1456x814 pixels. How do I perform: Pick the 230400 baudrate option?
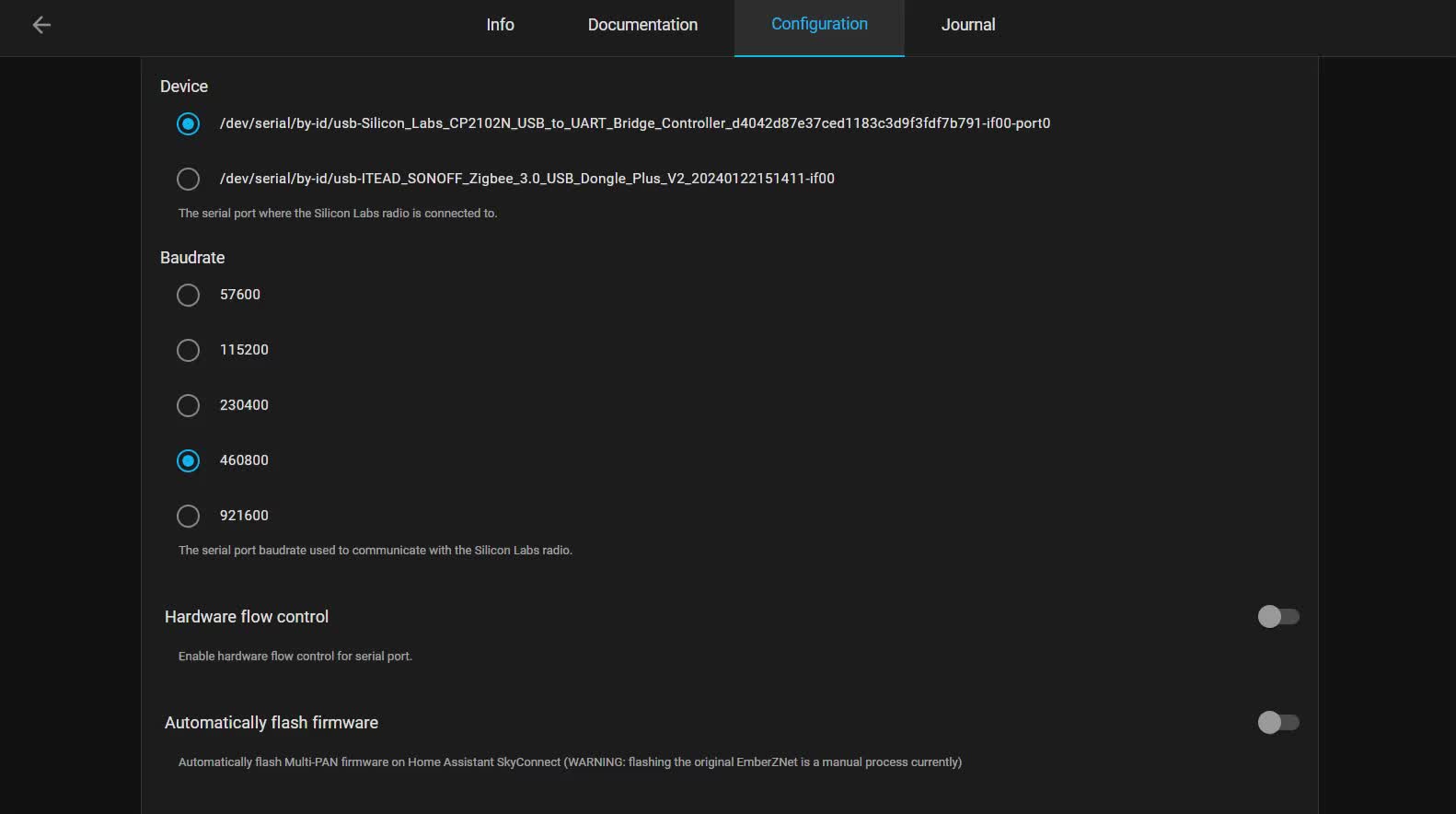tap(188, 405)
